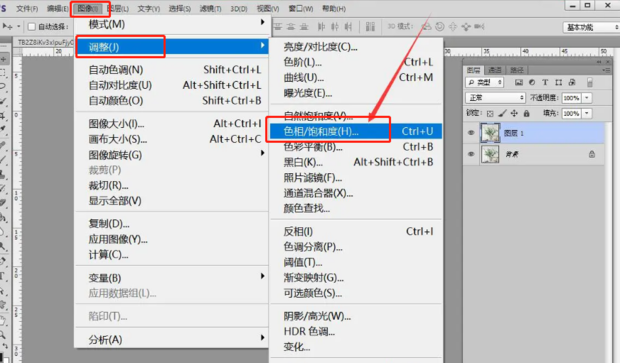
Task: Select 图像大小(I)... in the image menu
Action: click(x=172, y=124)
